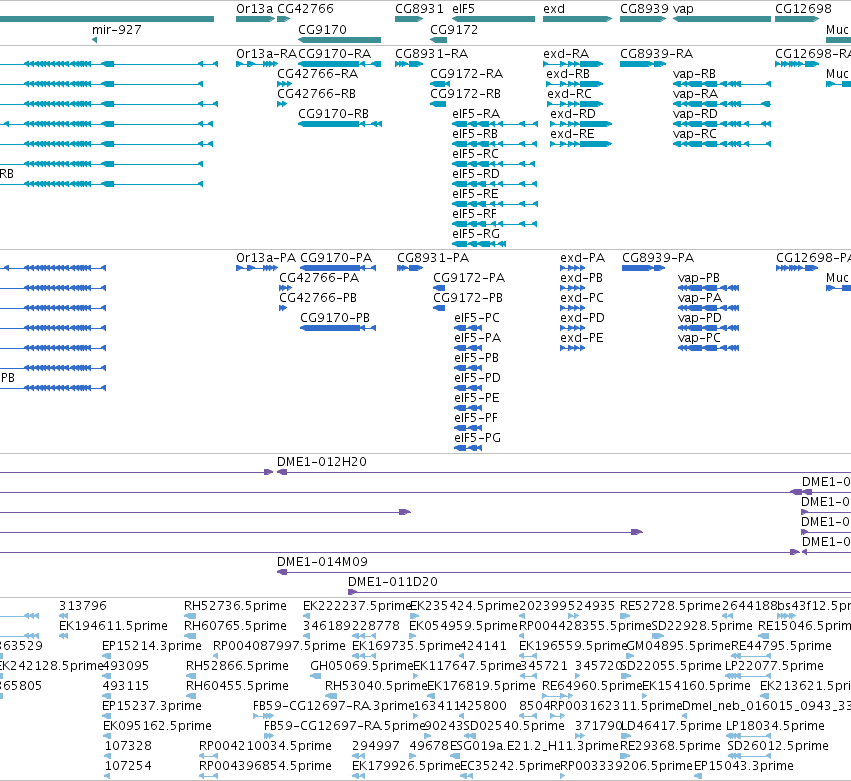Viewport: 851px width, 781px height.
Task: Click the vap gene label
Action: tap(683, 9)
